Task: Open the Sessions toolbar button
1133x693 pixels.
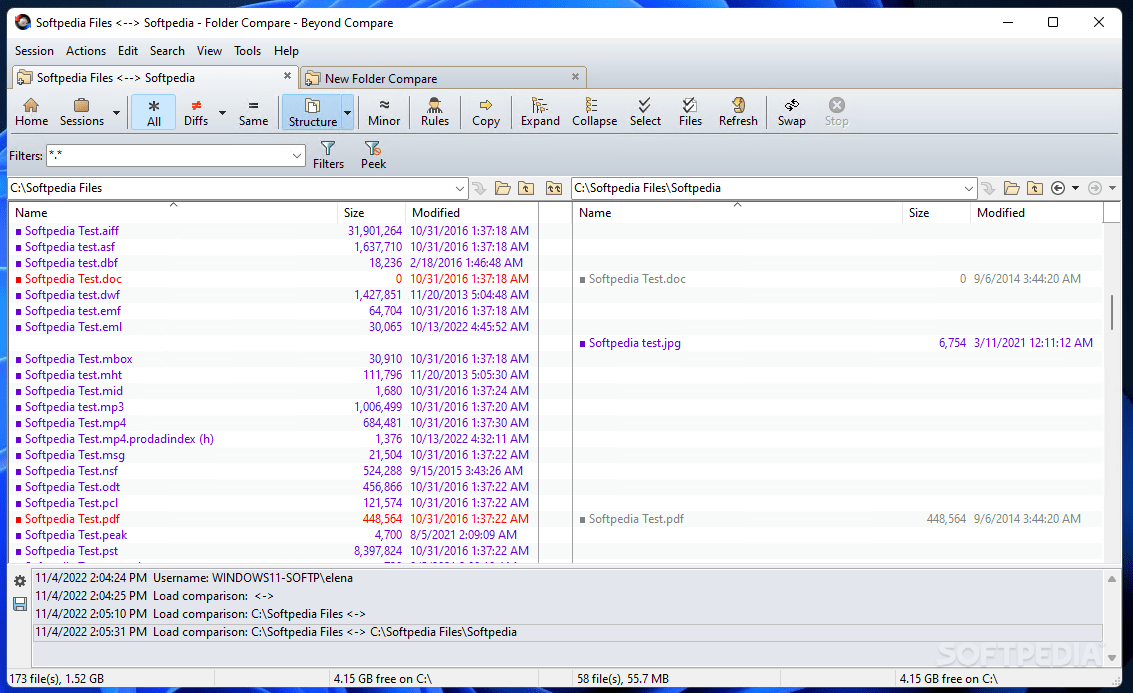Action: (82, 112)
